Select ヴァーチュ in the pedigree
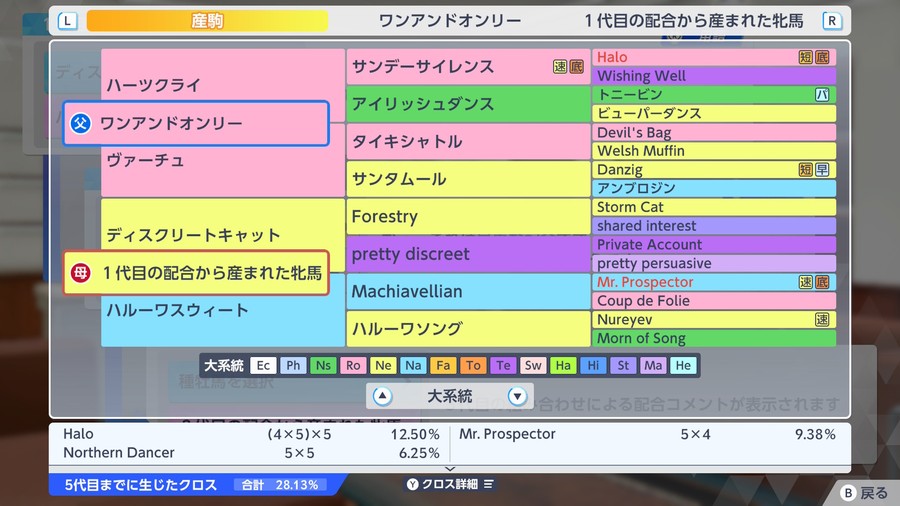 tap(145, 160)
